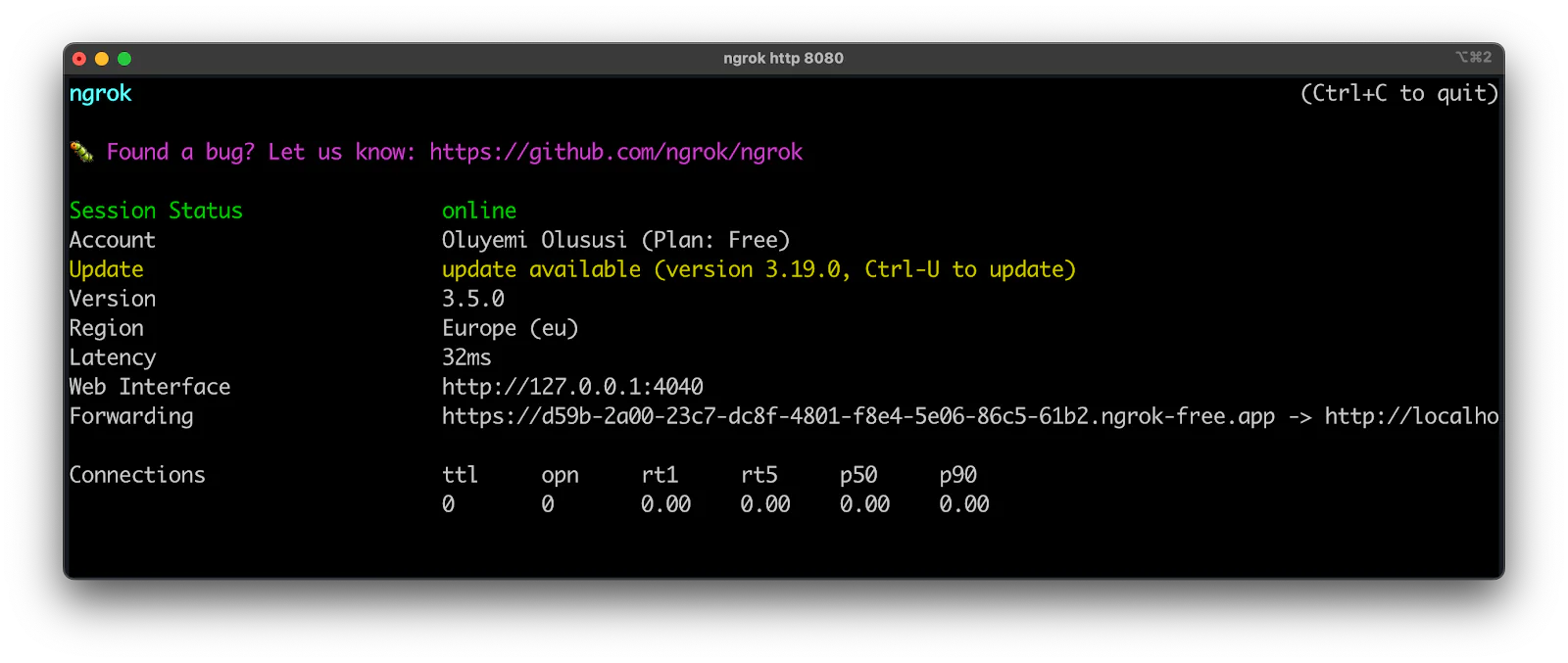Click the 'Session Status' label
Image resolution: width=1568 pixels, height=663 pixels.
click(x=156, y=211)
